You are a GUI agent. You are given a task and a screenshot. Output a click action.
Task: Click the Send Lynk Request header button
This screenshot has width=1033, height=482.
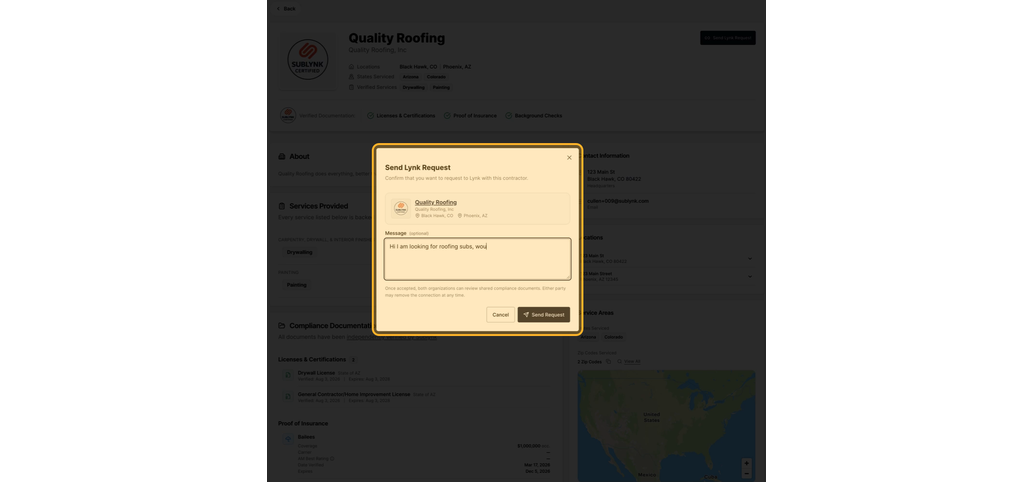728,38
